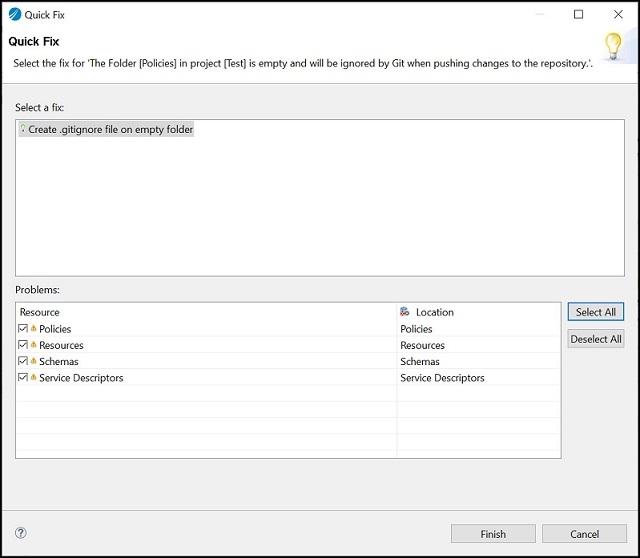The image size is (640, 558).
Task: Click warning icon beside Service Descriptors
Action: pos(33,378)
